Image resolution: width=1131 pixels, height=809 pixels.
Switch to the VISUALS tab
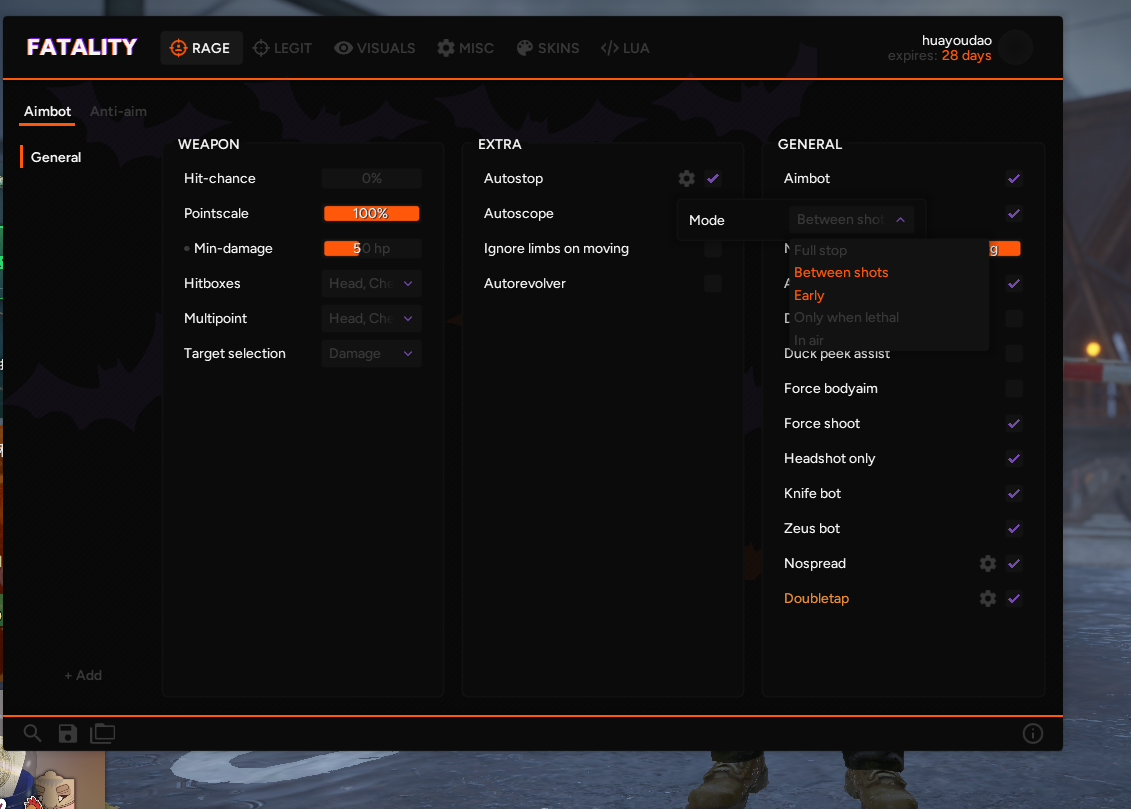(x=374, y=48)
